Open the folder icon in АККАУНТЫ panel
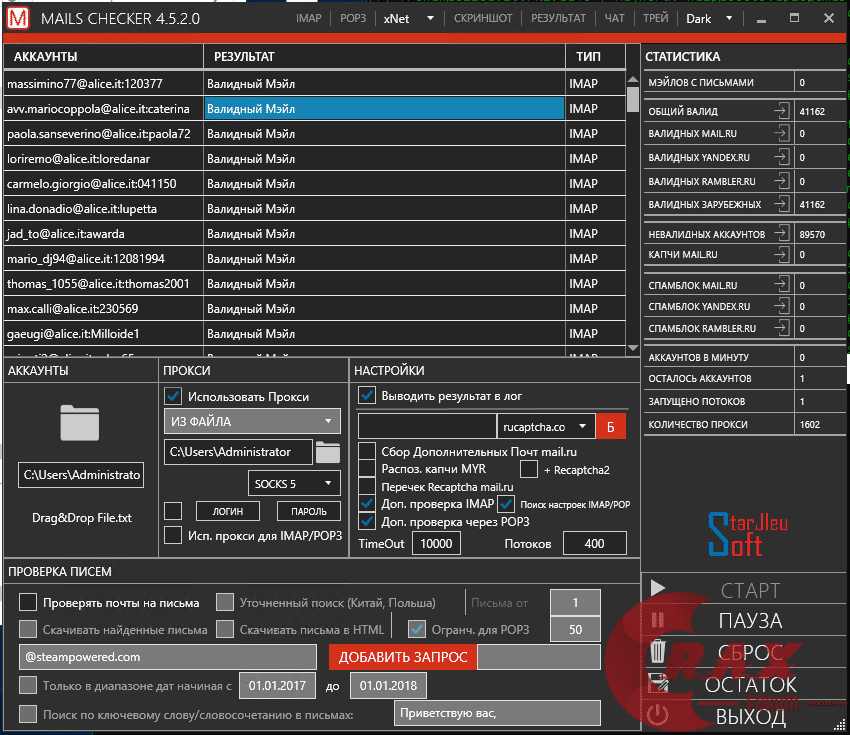850x735 pixels. pos(80,425)
